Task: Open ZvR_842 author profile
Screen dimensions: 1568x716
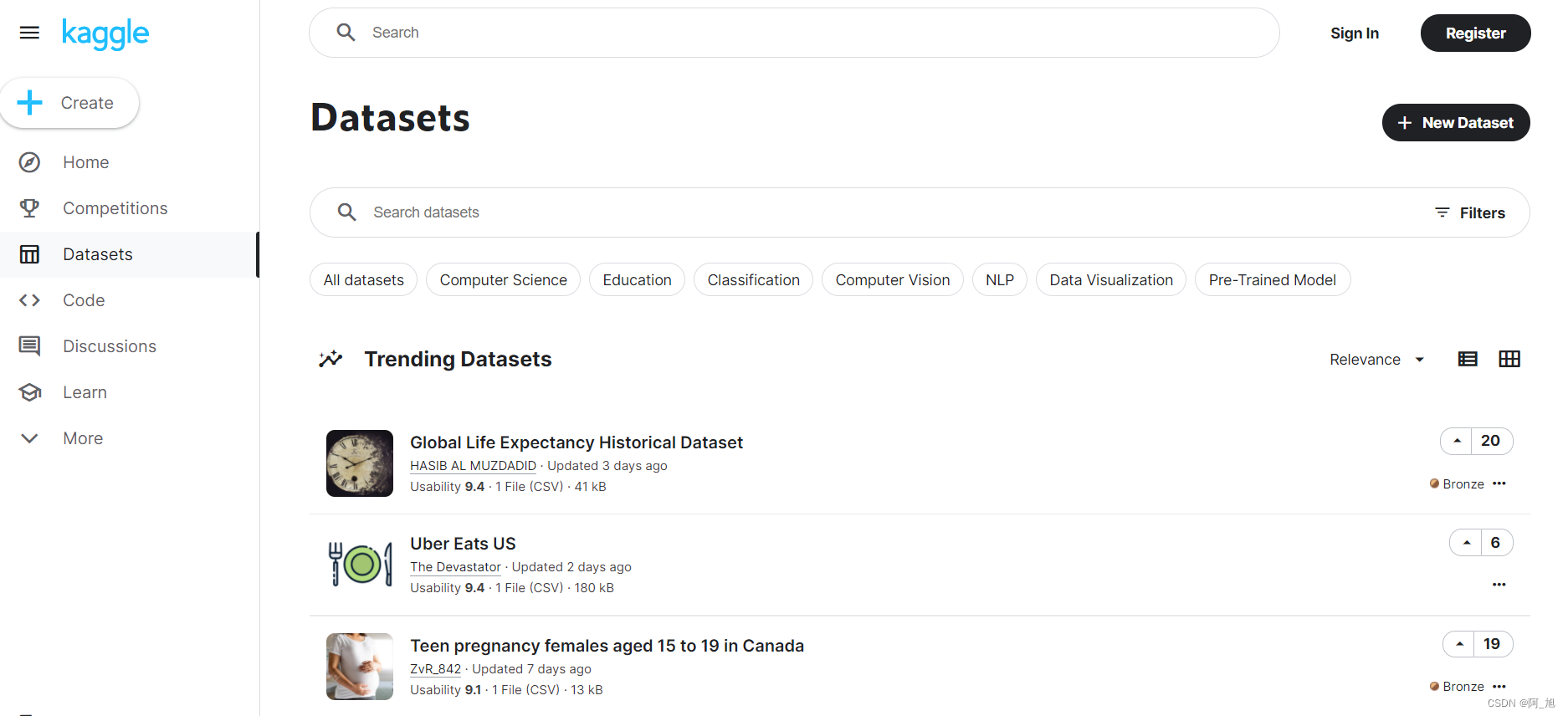Action: point(435,669)
